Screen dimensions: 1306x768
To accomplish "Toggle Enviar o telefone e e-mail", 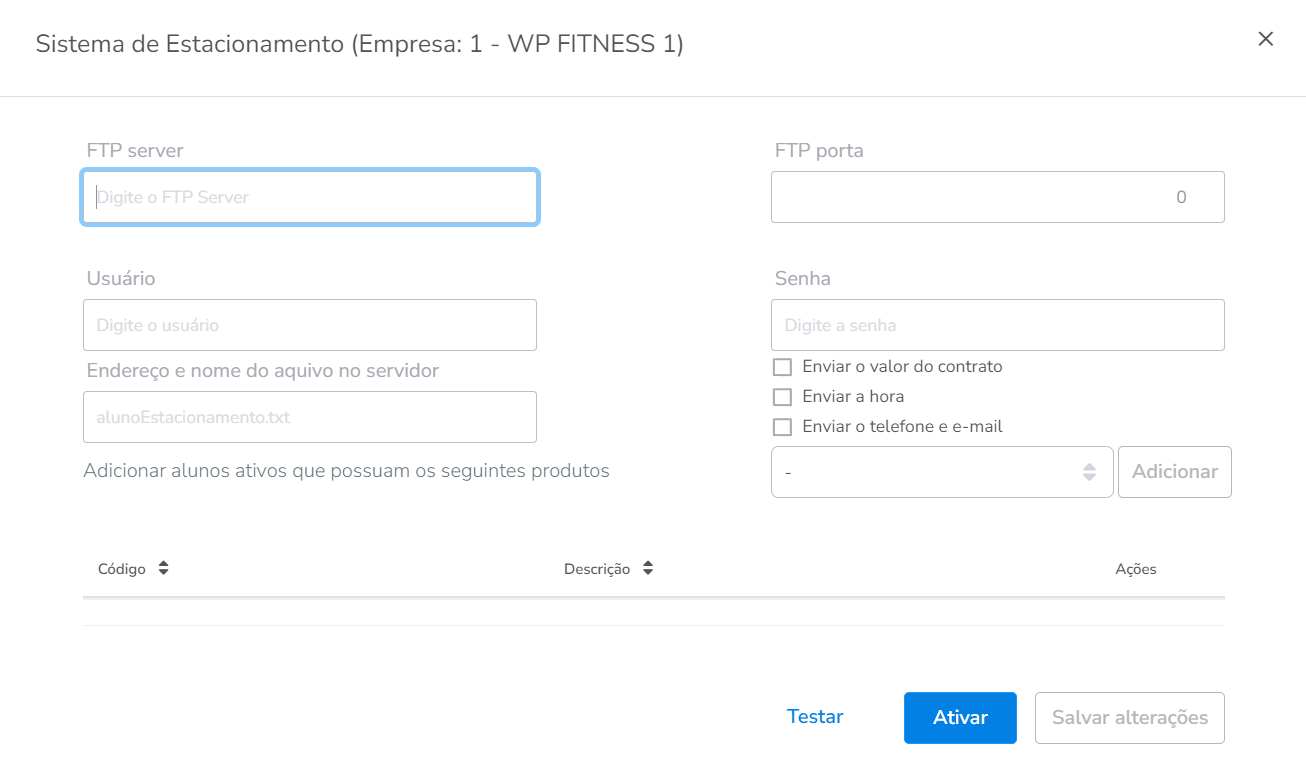I will tap(782, 427).
